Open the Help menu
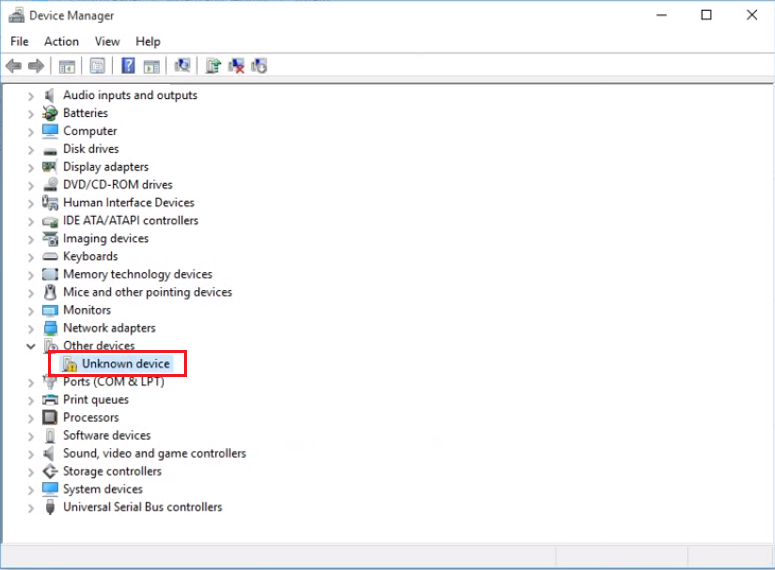Viewport: 775px width, 570px height. [148, 42]
